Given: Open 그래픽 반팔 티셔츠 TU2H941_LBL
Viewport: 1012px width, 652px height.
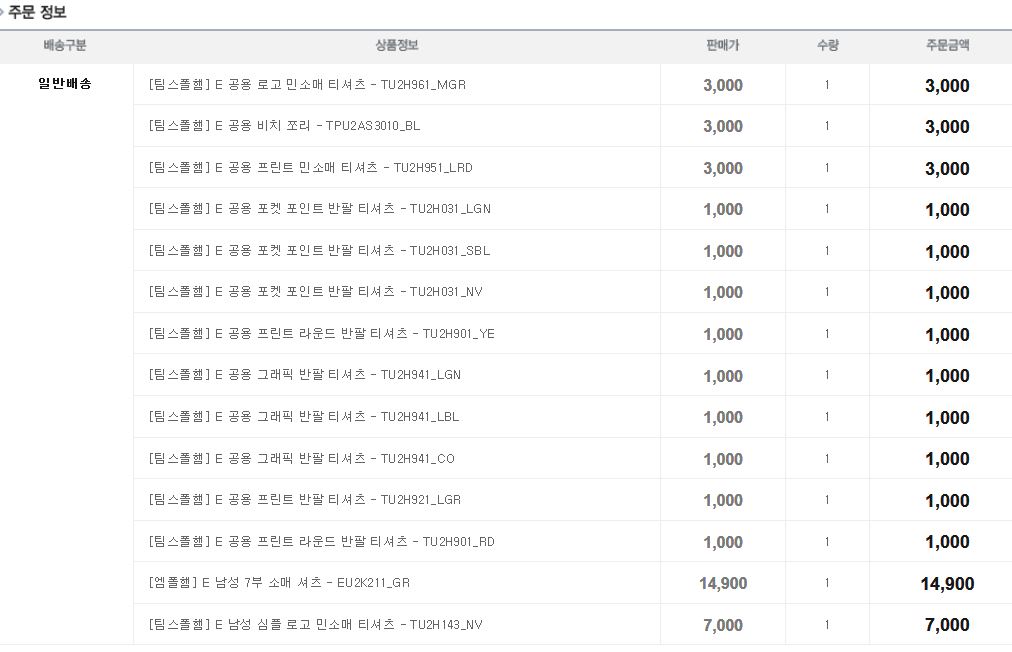Looking at the screenshot, I should point(303,417).
